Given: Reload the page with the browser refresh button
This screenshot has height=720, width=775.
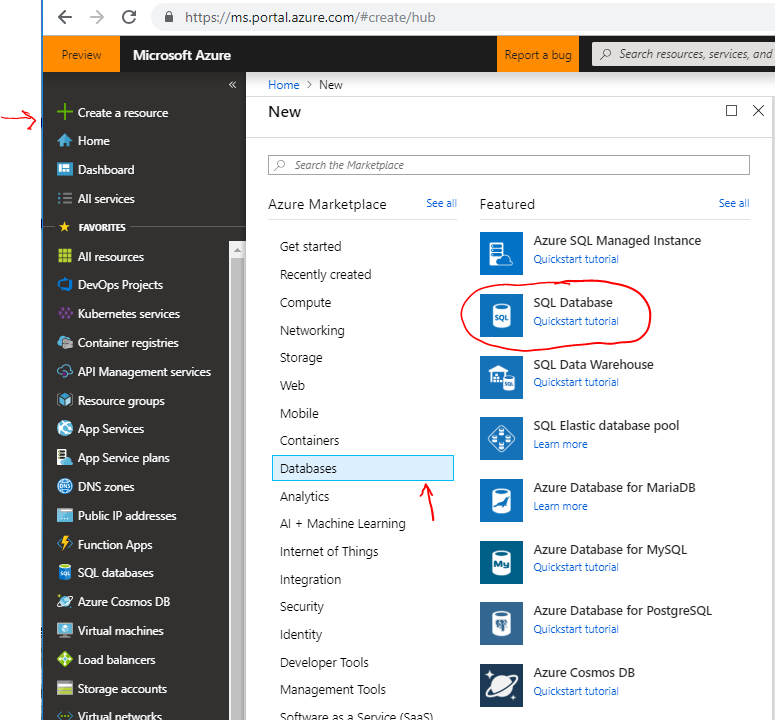Looking at the screenshot, I should point(129,17).
